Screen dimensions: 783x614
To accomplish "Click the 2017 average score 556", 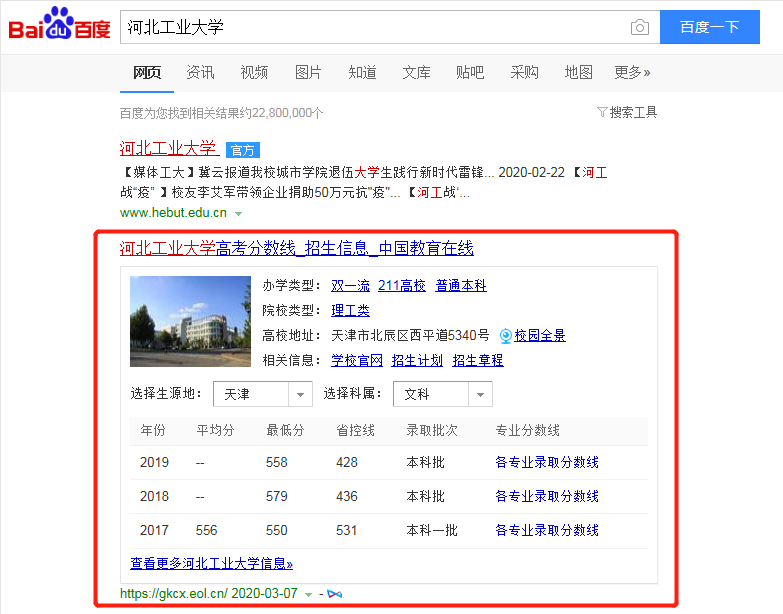I will pyautogui.click(x=206, y=530).
